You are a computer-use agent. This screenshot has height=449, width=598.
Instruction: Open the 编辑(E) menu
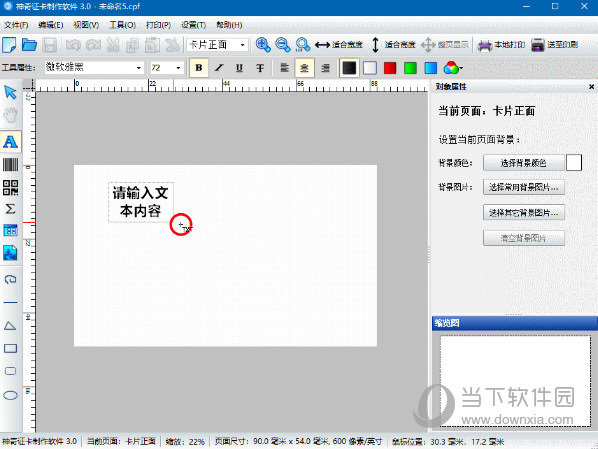[51, 25]
